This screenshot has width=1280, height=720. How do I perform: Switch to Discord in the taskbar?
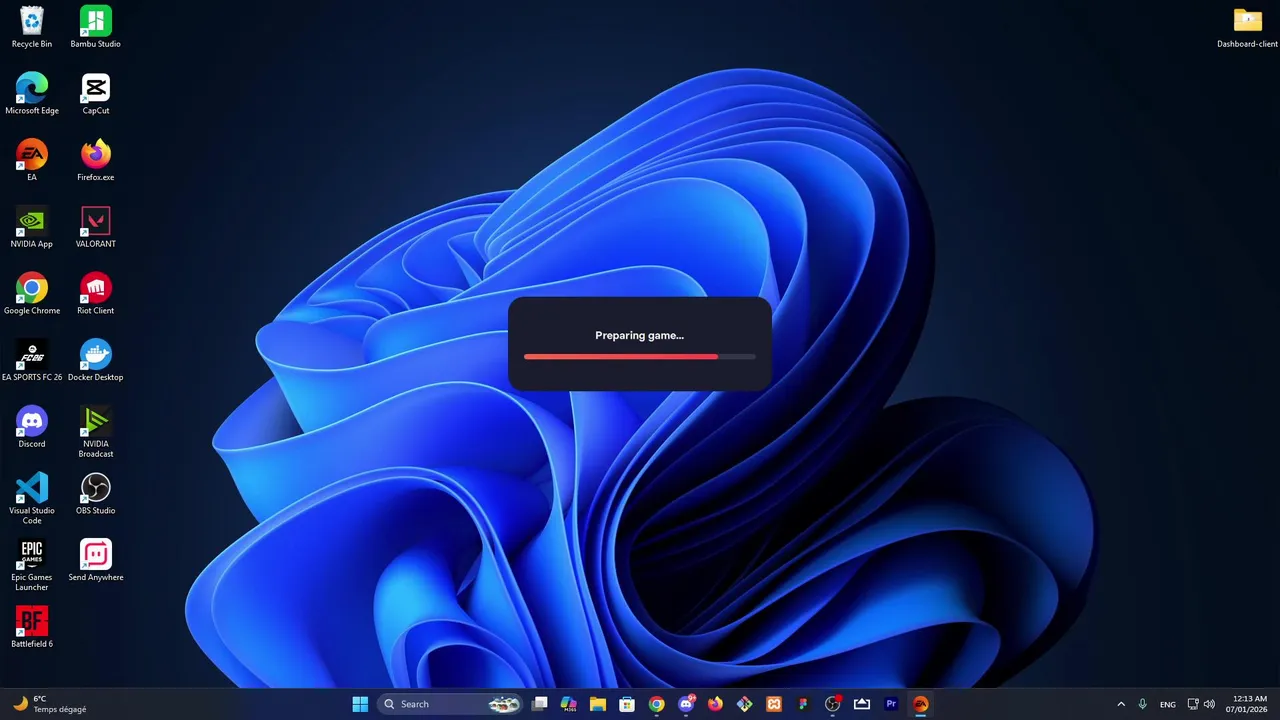coord(686,704)
